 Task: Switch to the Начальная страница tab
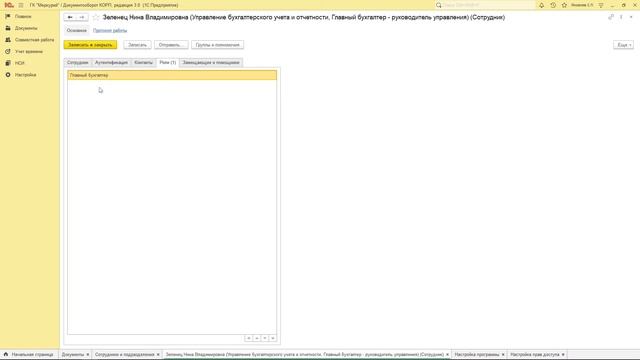click(29, 354)
